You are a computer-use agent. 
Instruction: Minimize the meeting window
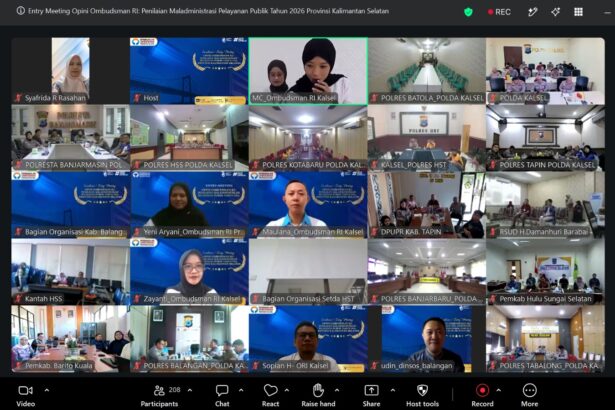[608, 12]
